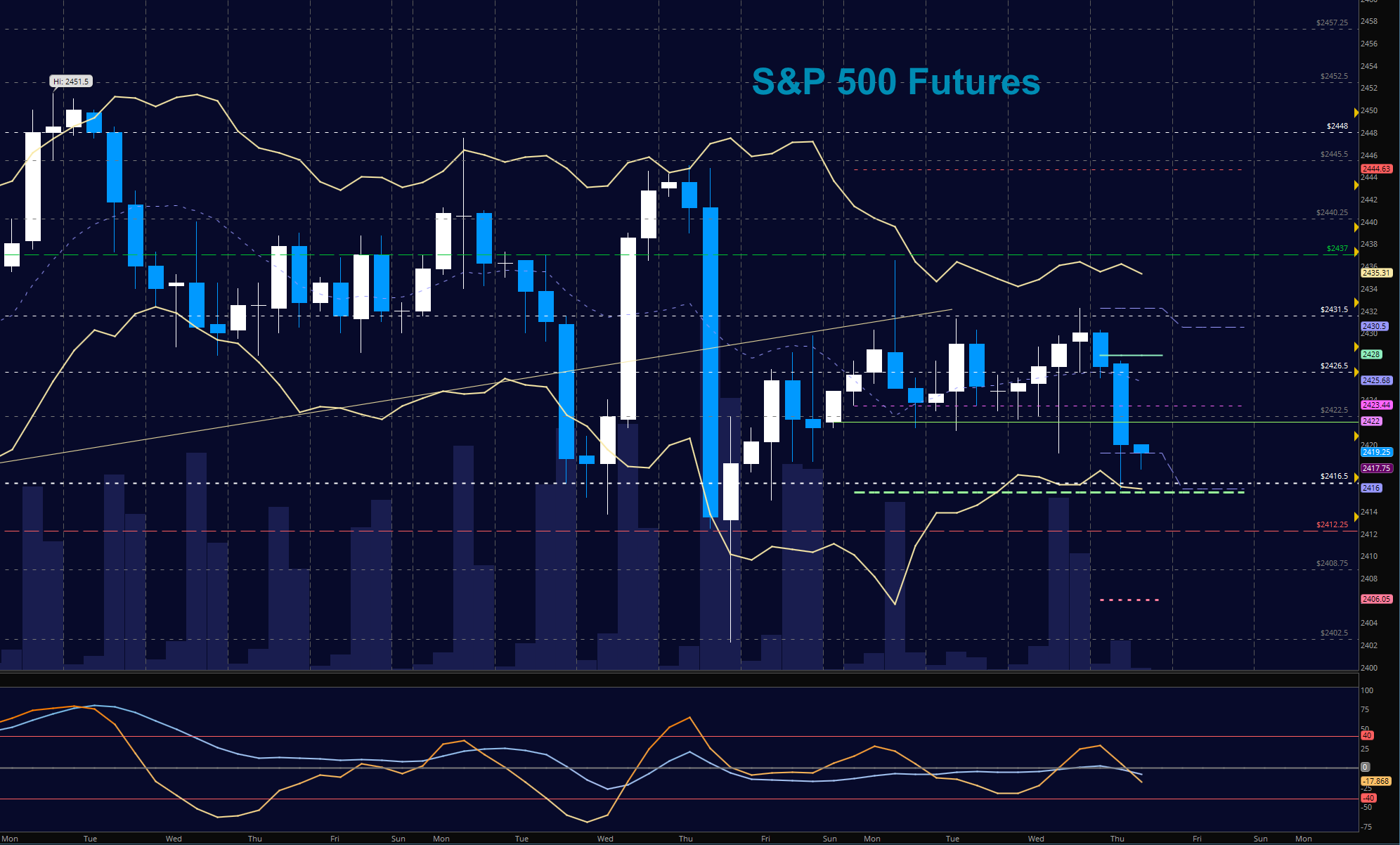Click the $2448 price level label
Screen dimensions: 1400x845
pos(1337,126)
